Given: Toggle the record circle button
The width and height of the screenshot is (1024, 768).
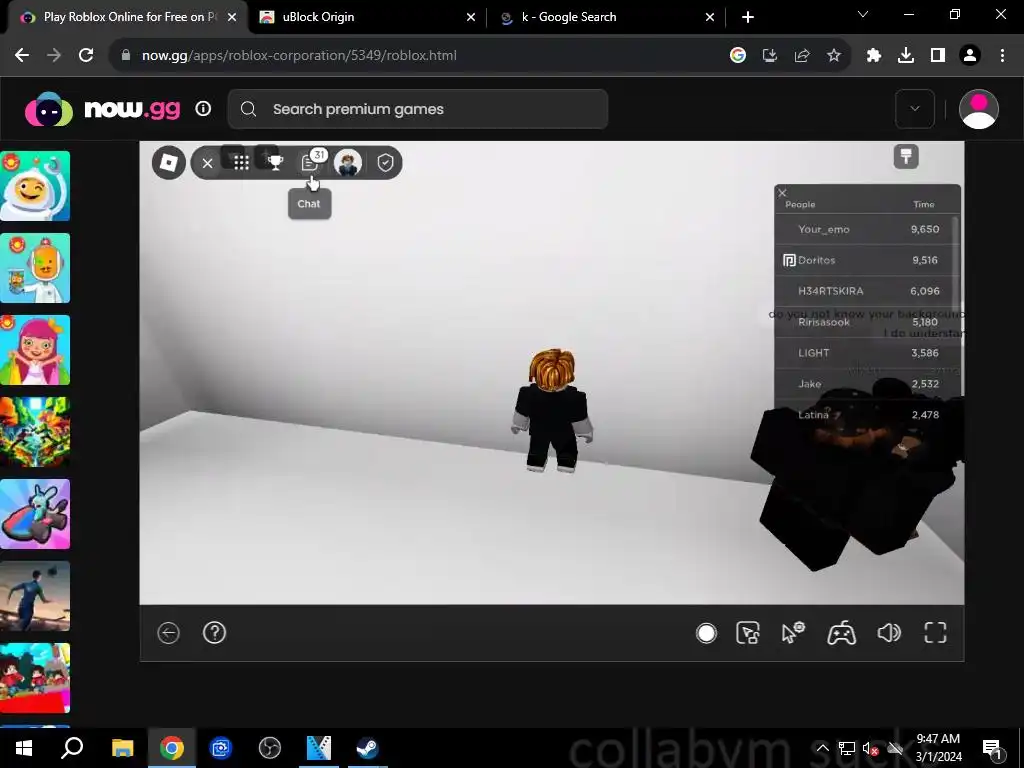Looking at the screenshot, I should [x=706, y=633].
